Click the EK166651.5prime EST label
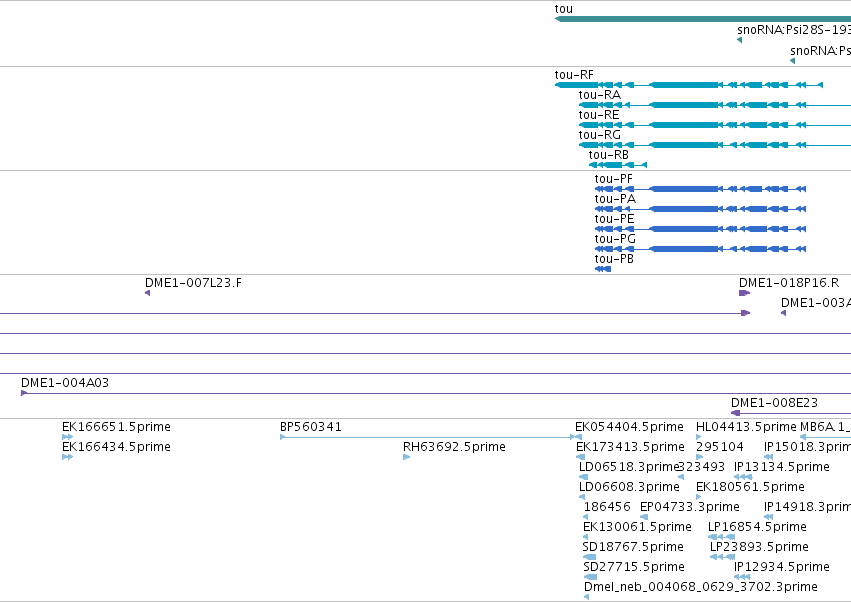The width and height of the screenshot is (851, 602). pyautogui.click(x=116, y=427)
